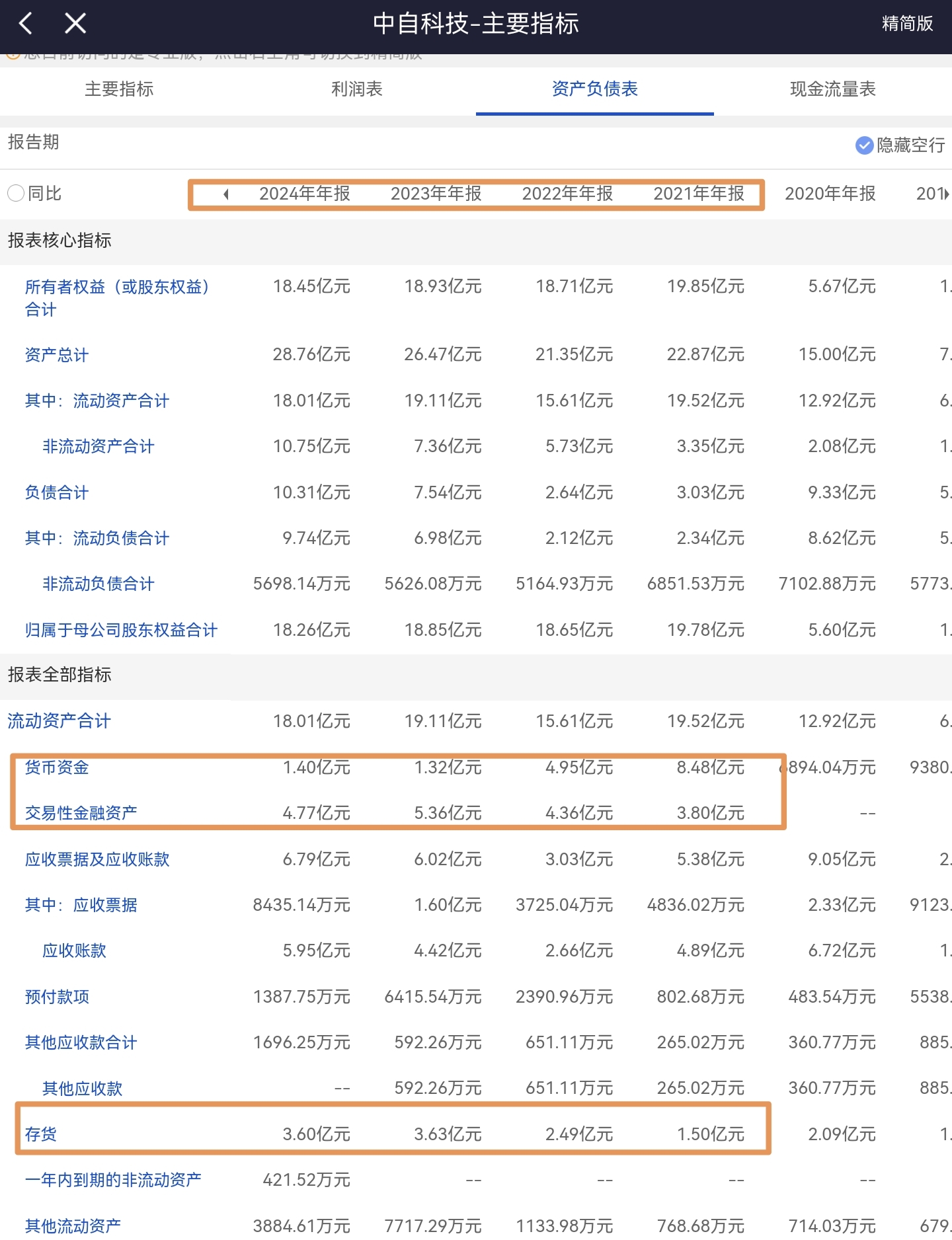The height and width of the screenshot is (1240, 952).
Task: Click the 5698.14万元 non-current liabilities value
Action: point(301,584)
